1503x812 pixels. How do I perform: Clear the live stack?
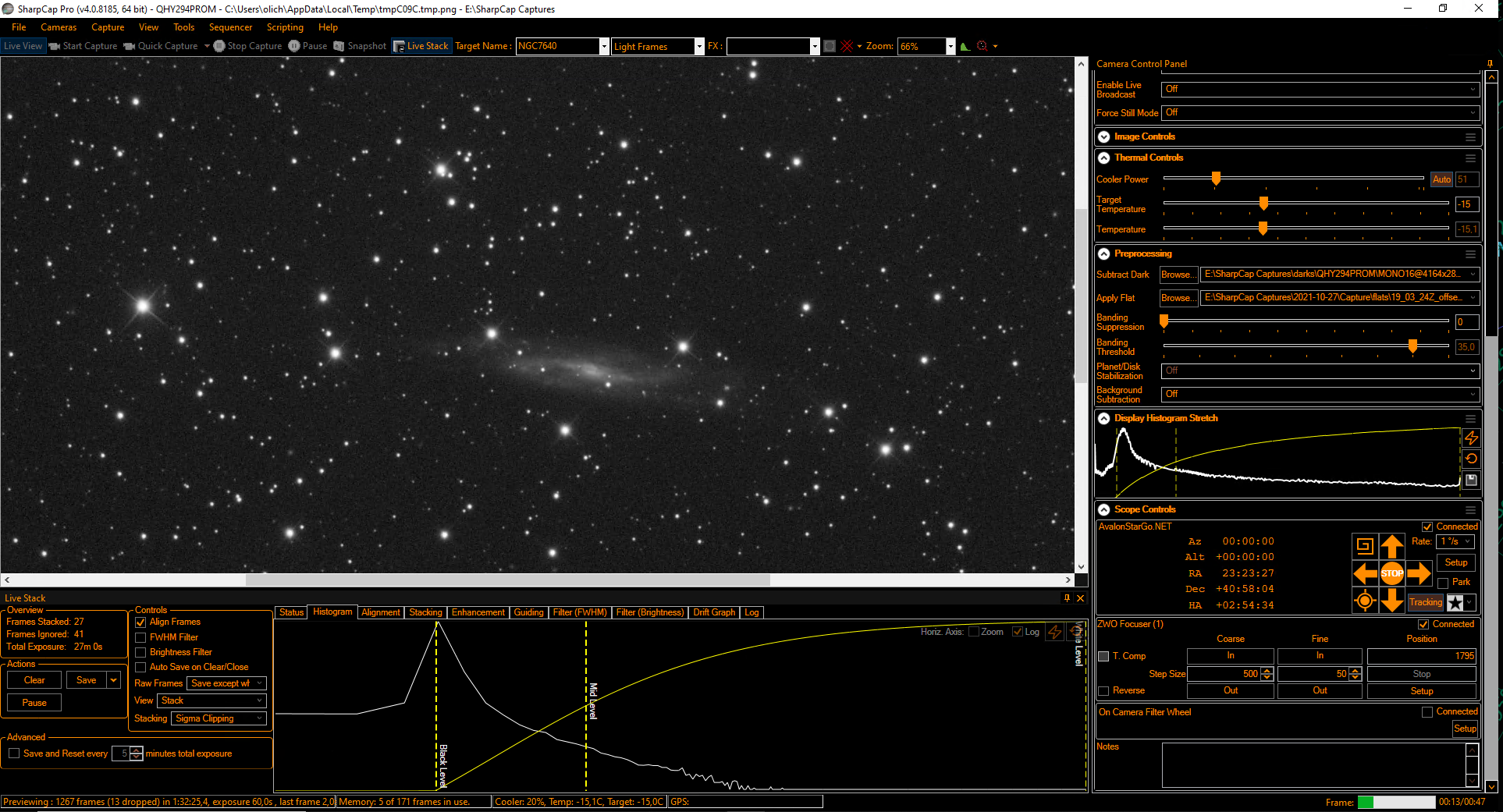click(34, 680)
